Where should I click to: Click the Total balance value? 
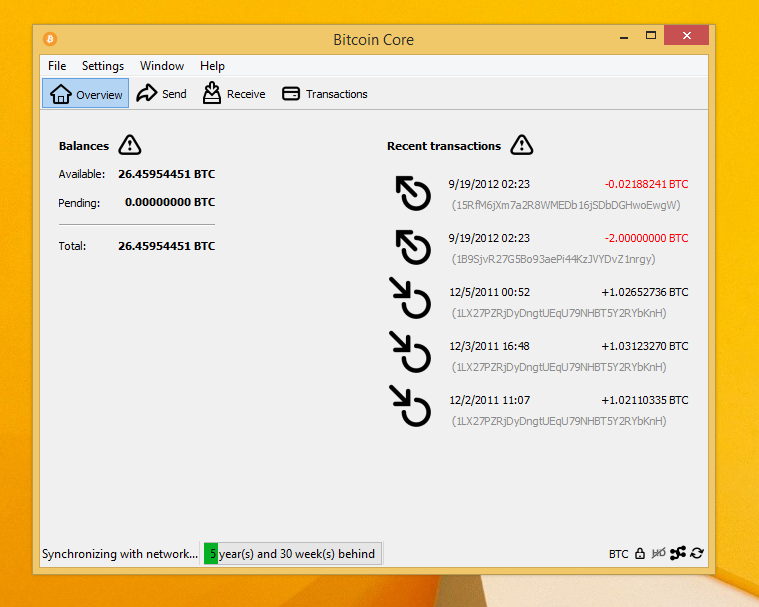click(x=167, y=246)
